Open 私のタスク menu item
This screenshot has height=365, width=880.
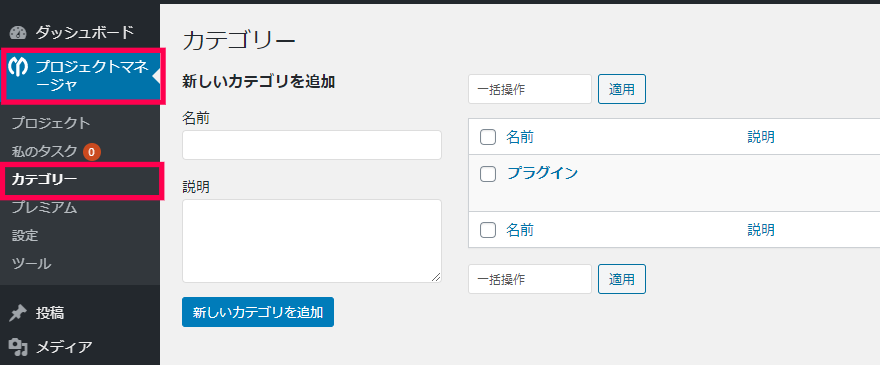click(44, 151)
